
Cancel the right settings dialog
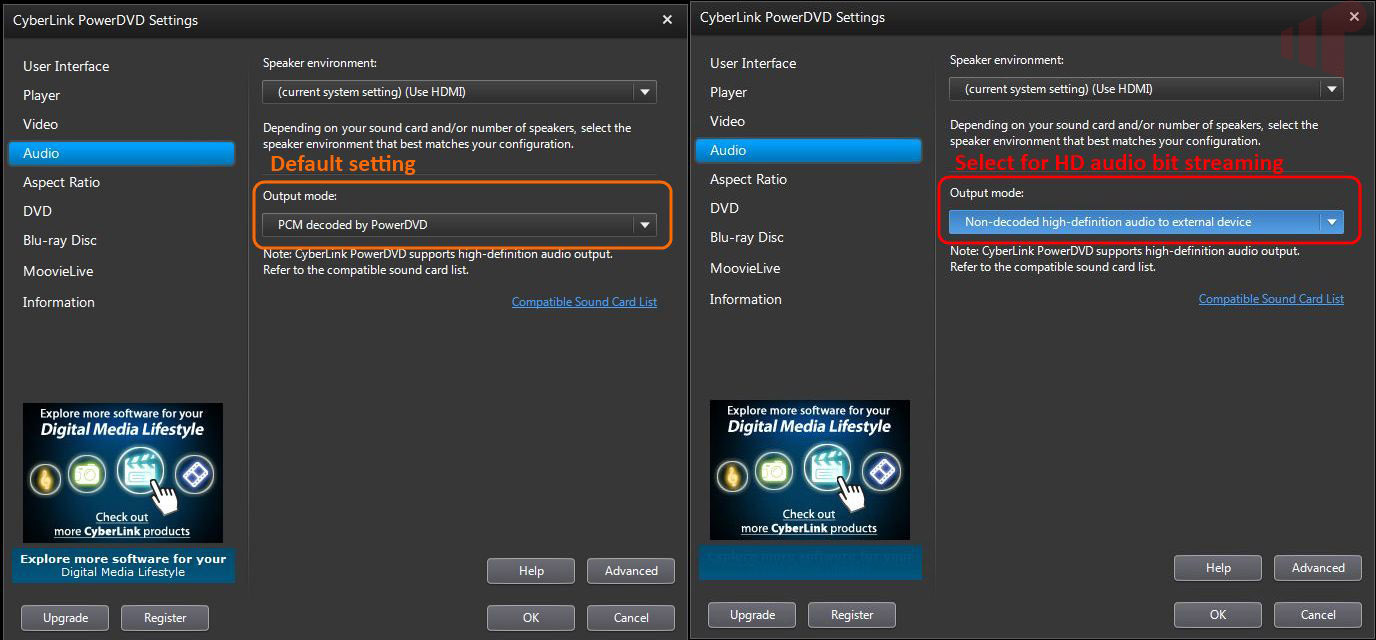point(1318,615)
